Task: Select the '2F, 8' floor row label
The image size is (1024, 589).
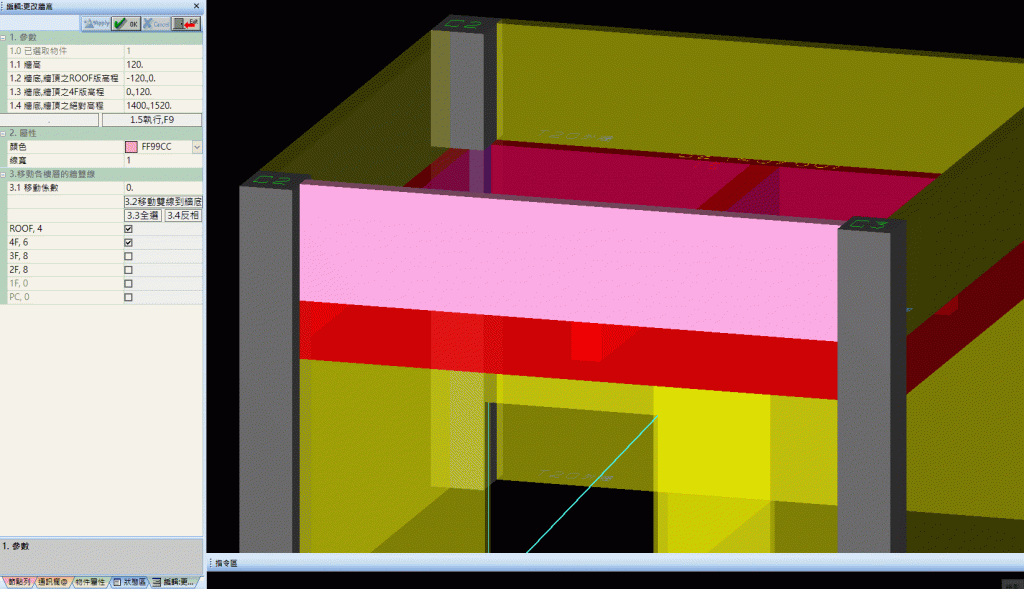Action: [19, 270]
